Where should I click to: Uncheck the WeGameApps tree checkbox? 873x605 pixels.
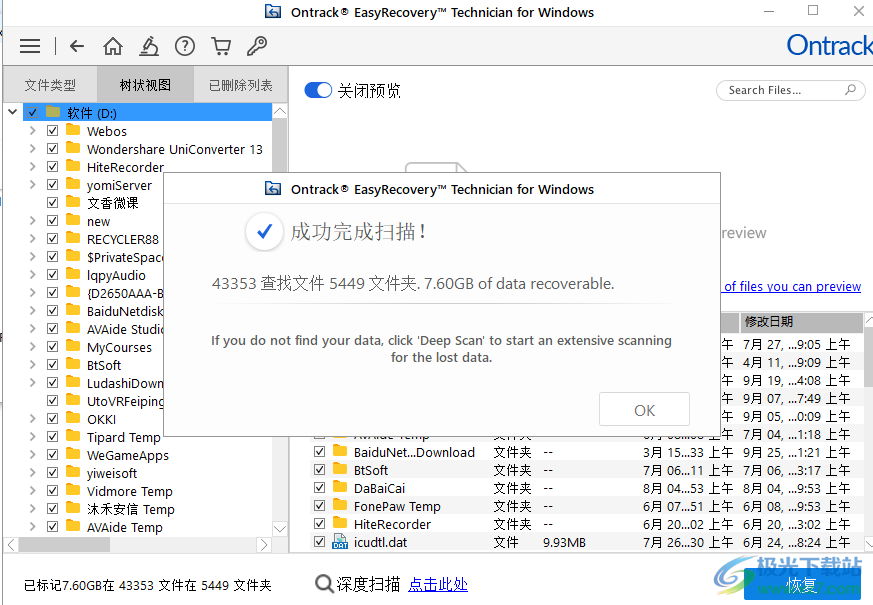coord(52,455)
